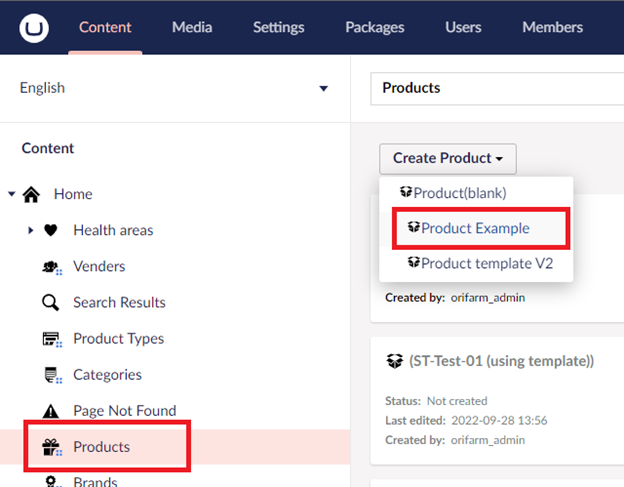Click the Brands icon
This screenshot has height=487, width=624.
pos(52,481)
